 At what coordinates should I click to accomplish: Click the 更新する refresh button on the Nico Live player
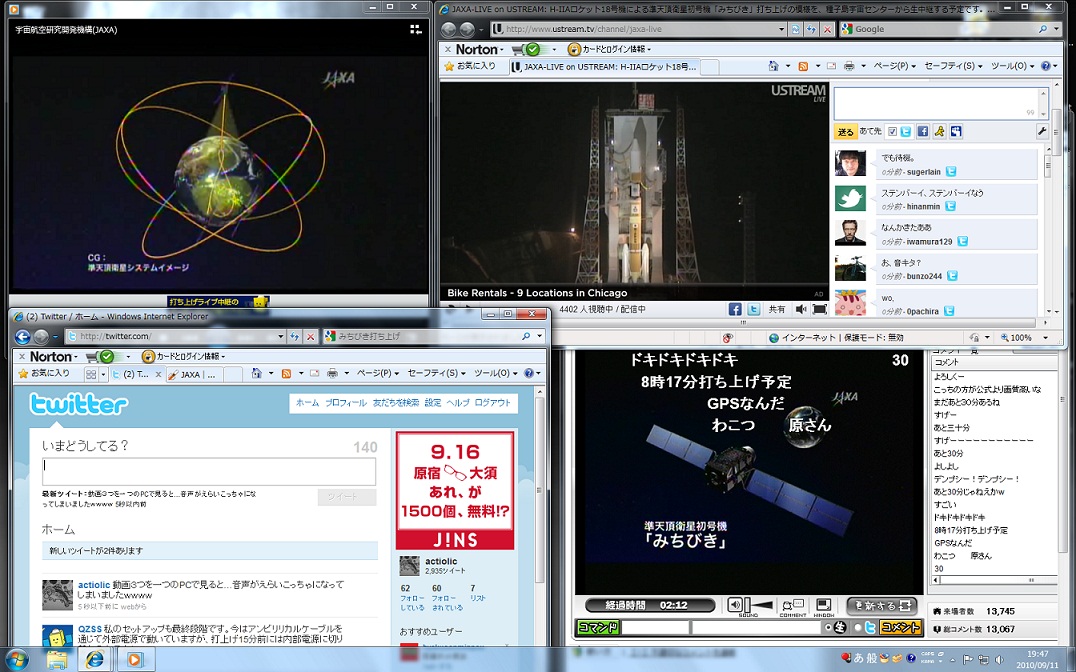882,605
